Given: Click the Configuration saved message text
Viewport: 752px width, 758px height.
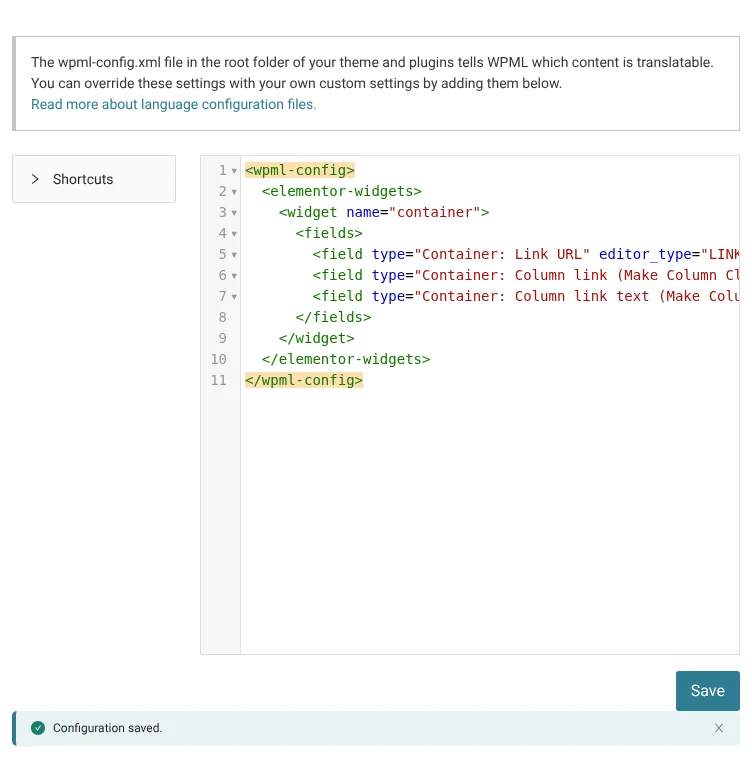Looking at the screenshot, I should point(107,728).
